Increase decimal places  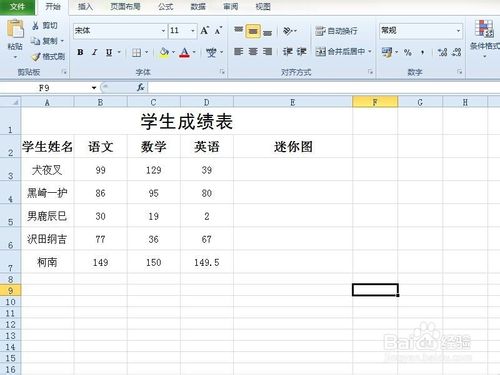pos(442,52)
